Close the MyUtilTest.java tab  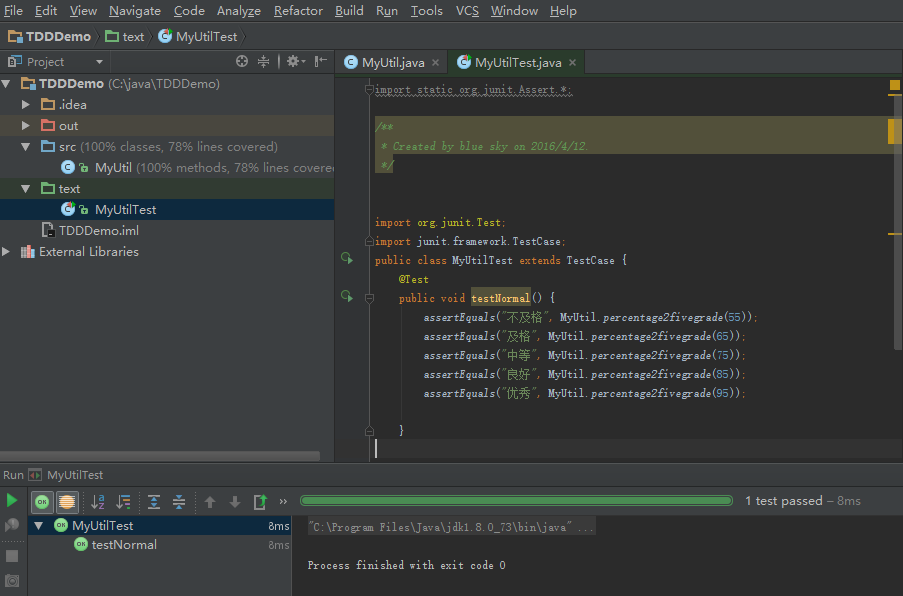click(572, 62)
